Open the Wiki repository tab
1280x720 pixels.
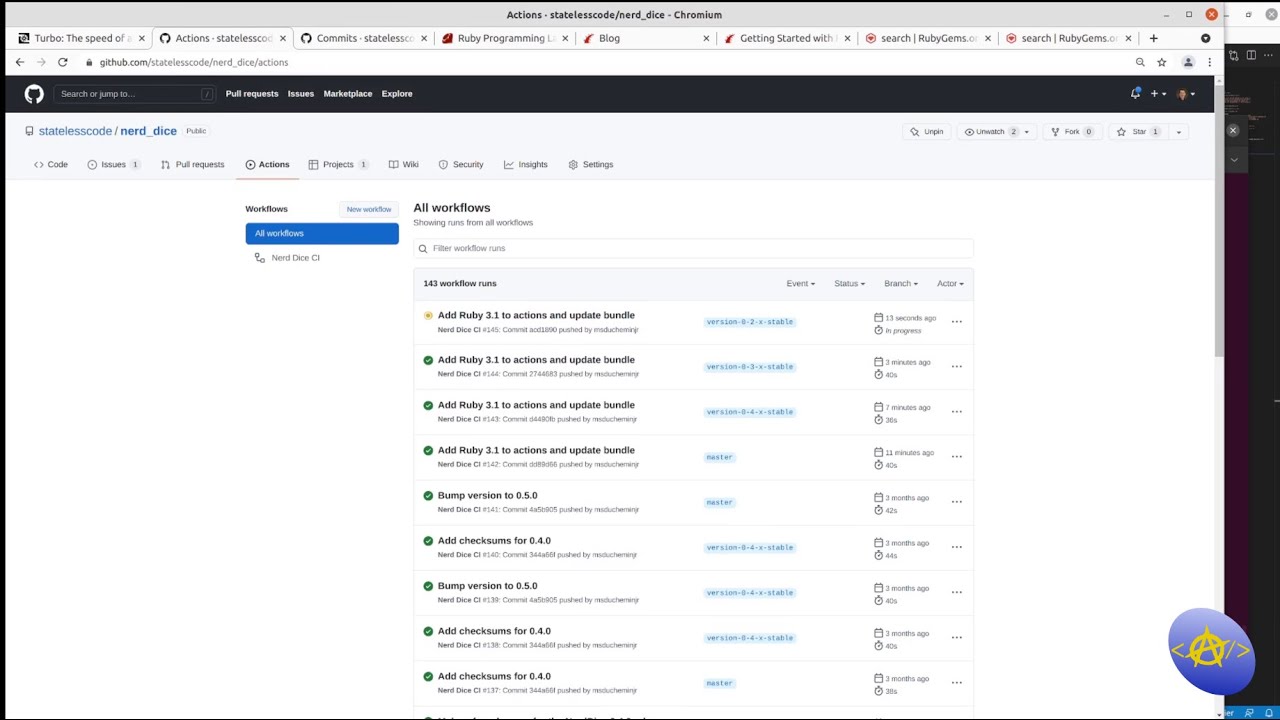click(x=404, y=164)
